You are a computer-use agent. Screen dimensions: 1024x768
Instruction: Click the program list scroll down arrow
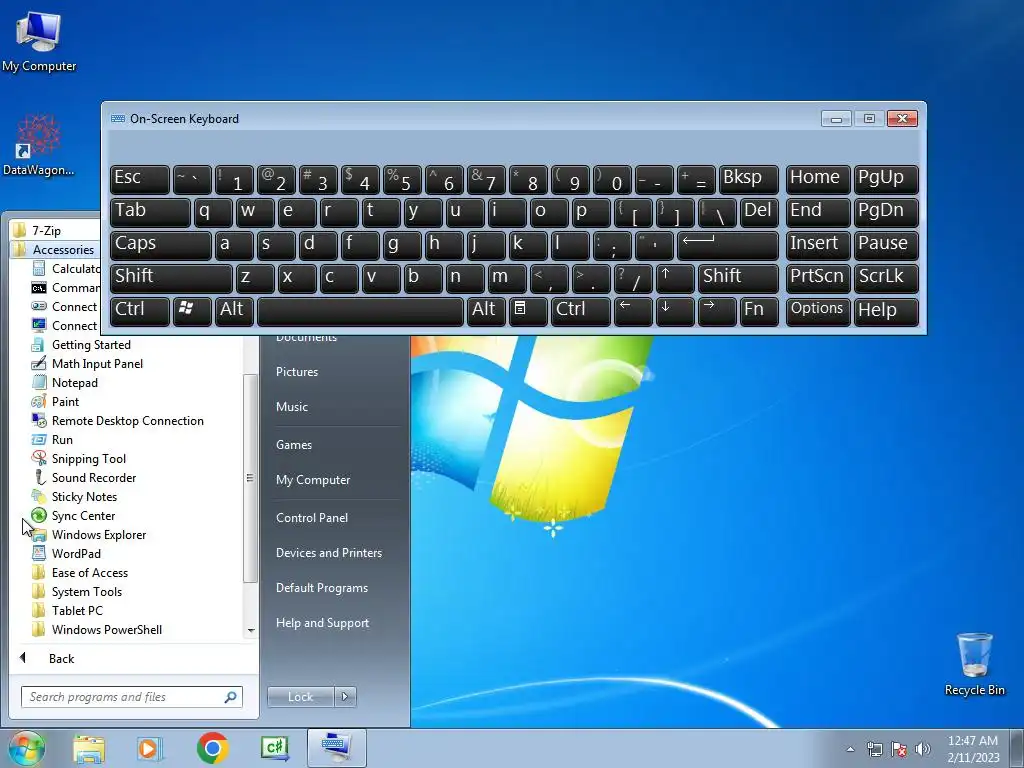[251, 631]
